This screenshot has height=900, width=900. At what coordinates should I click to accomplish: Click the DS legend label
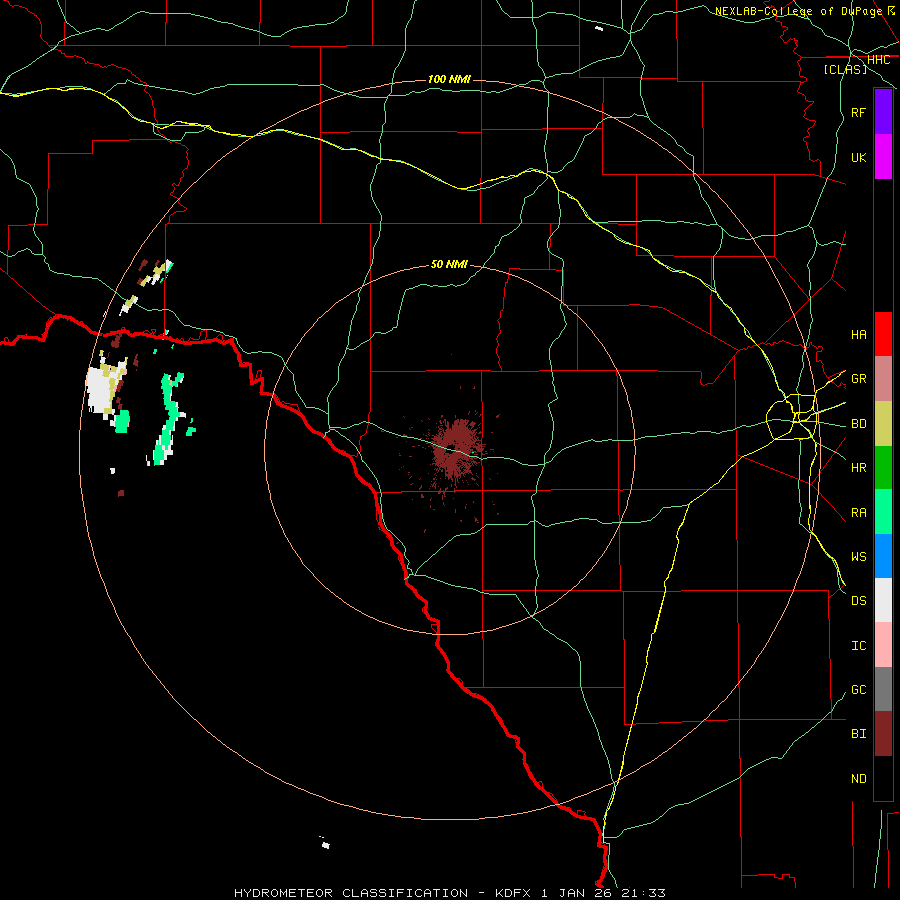click(858, 601)
